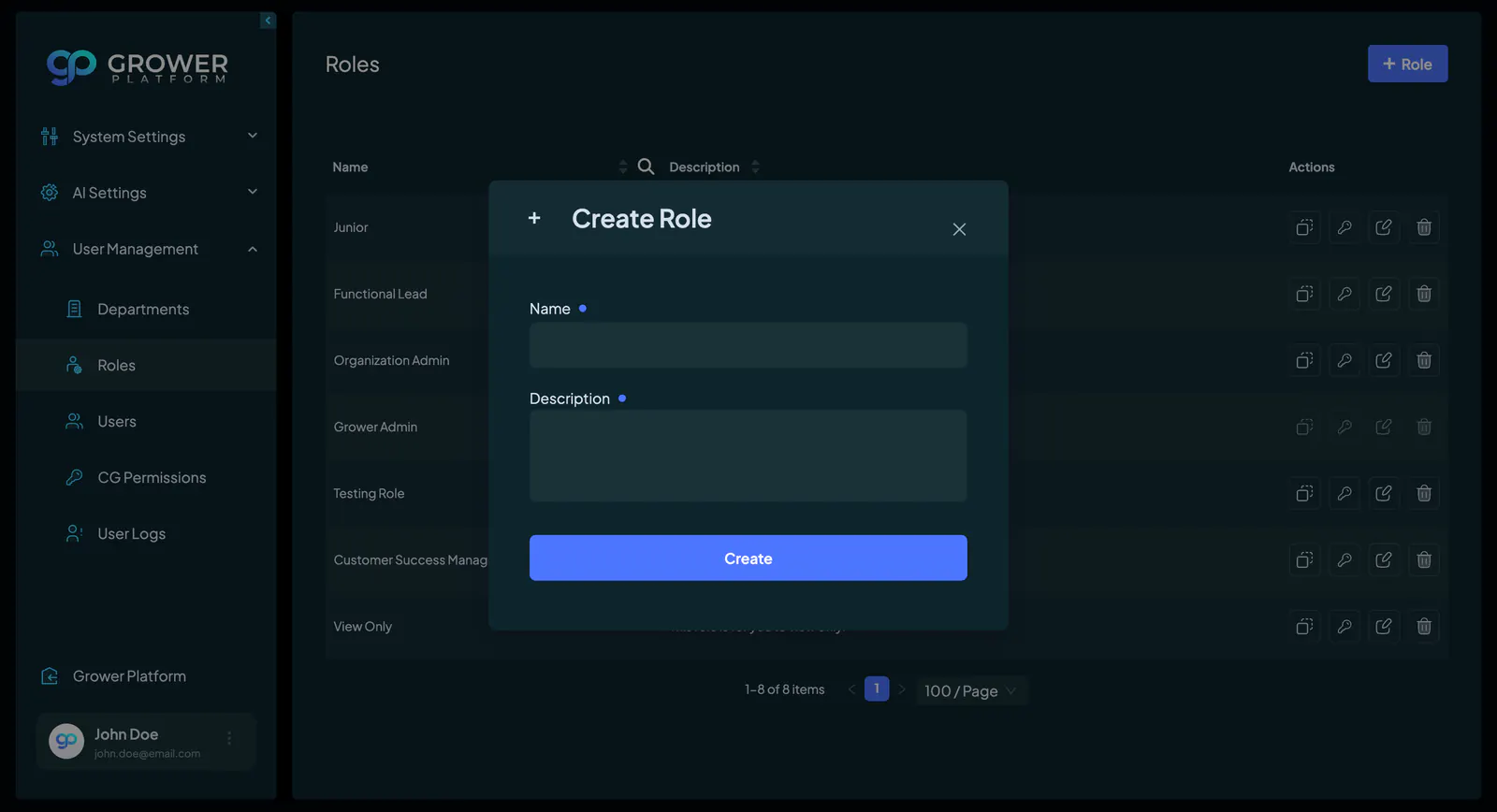Sort the roles table by Name
This screenshot has height=812, width=1497.
coord(623,167)
